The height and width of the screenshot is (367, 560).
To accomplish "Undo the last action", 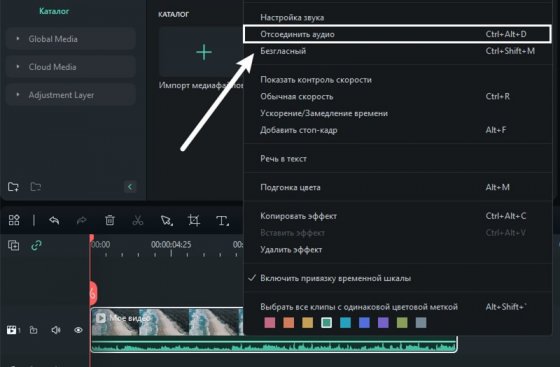I will click(54, 220).
